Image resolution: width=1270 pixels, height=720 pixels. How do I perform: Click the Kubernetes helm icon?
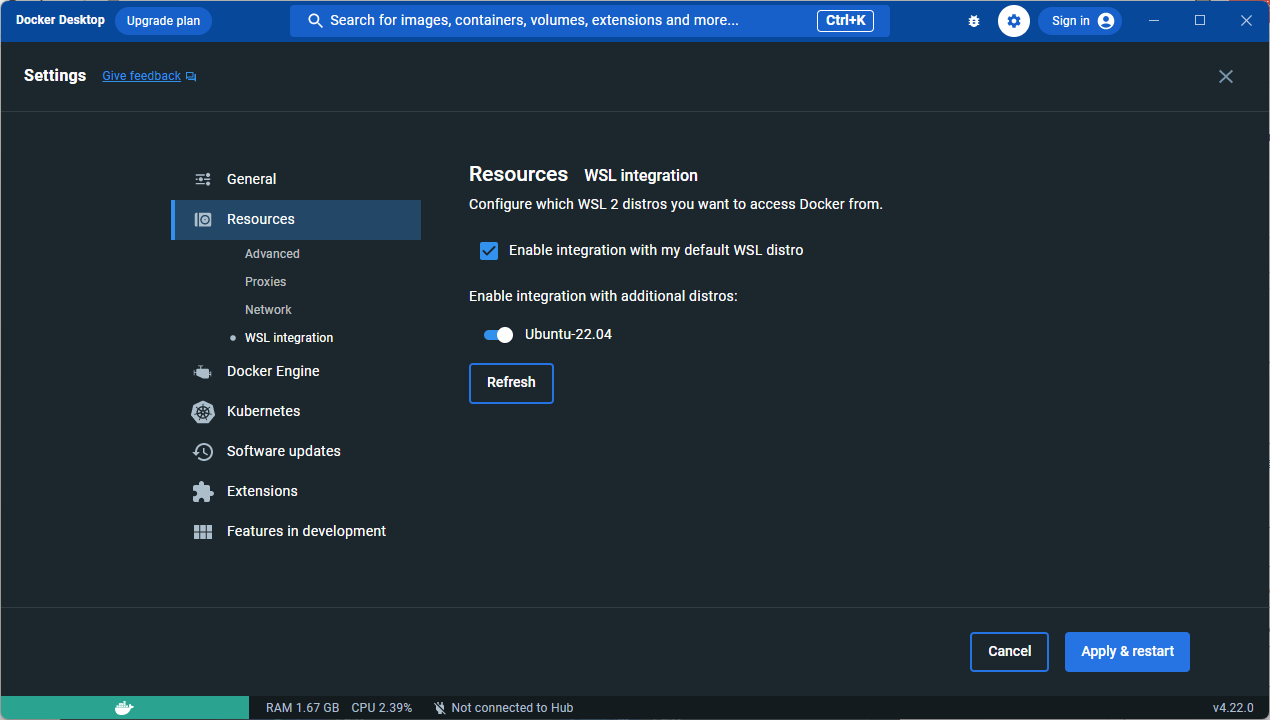203,411
